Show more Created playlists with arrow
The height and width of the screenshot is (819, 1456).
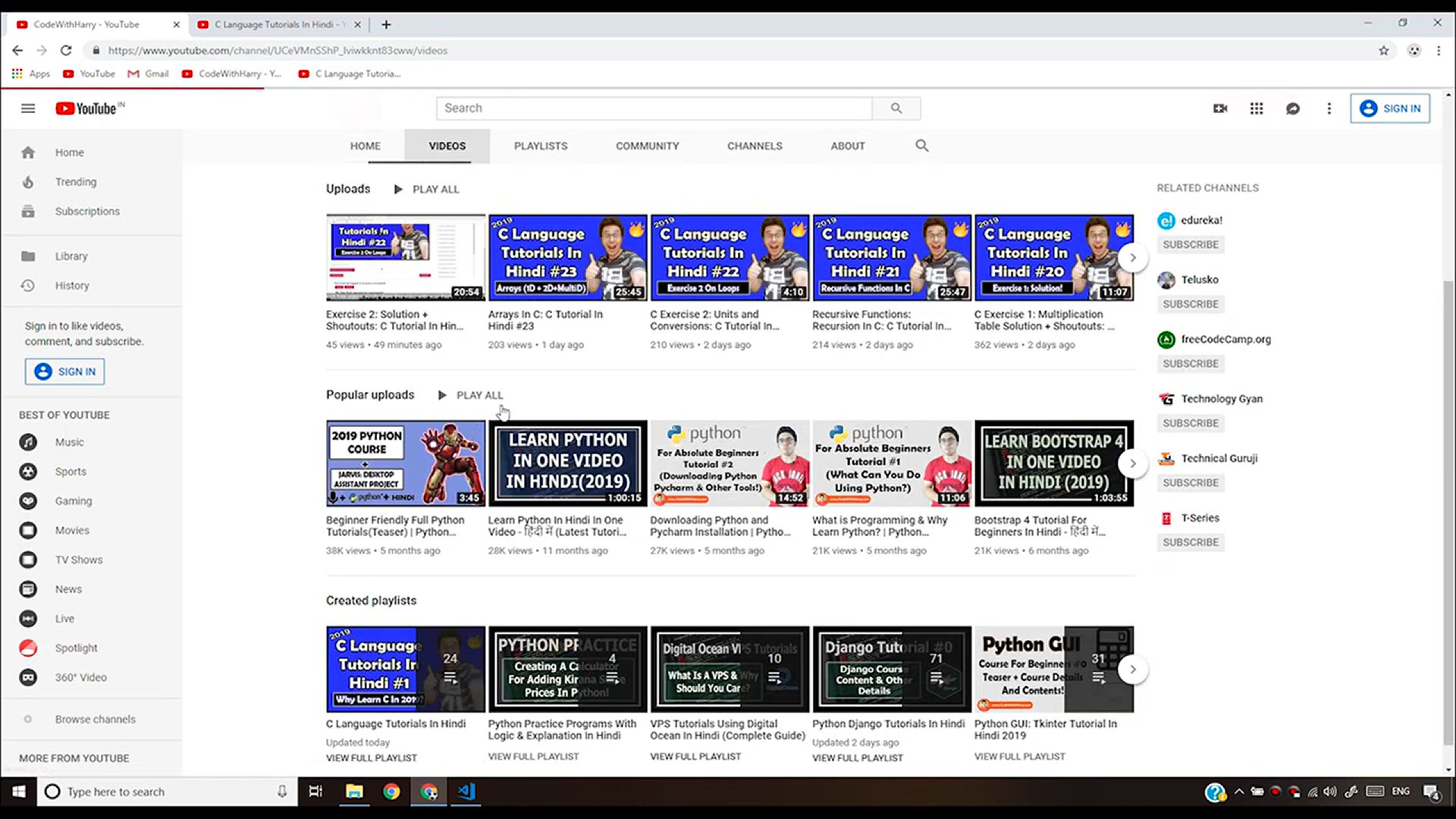point(1133,670)
